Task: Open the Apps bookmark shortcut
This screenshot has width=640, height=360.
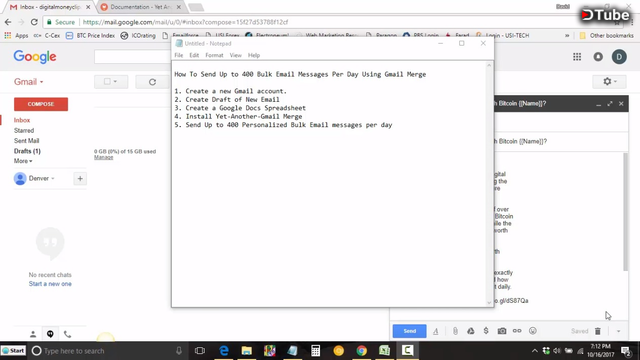Action: 16,36
